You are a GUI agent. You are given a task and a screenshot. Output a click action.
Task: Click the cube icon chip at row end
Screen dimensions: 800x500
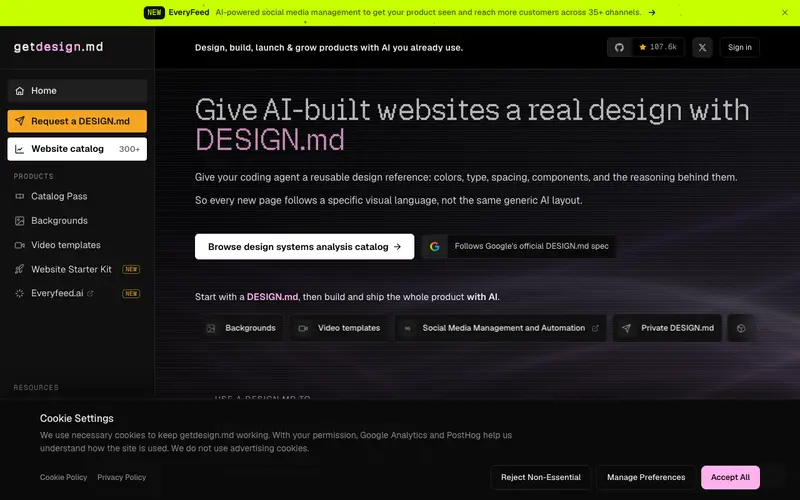(741, 329)
